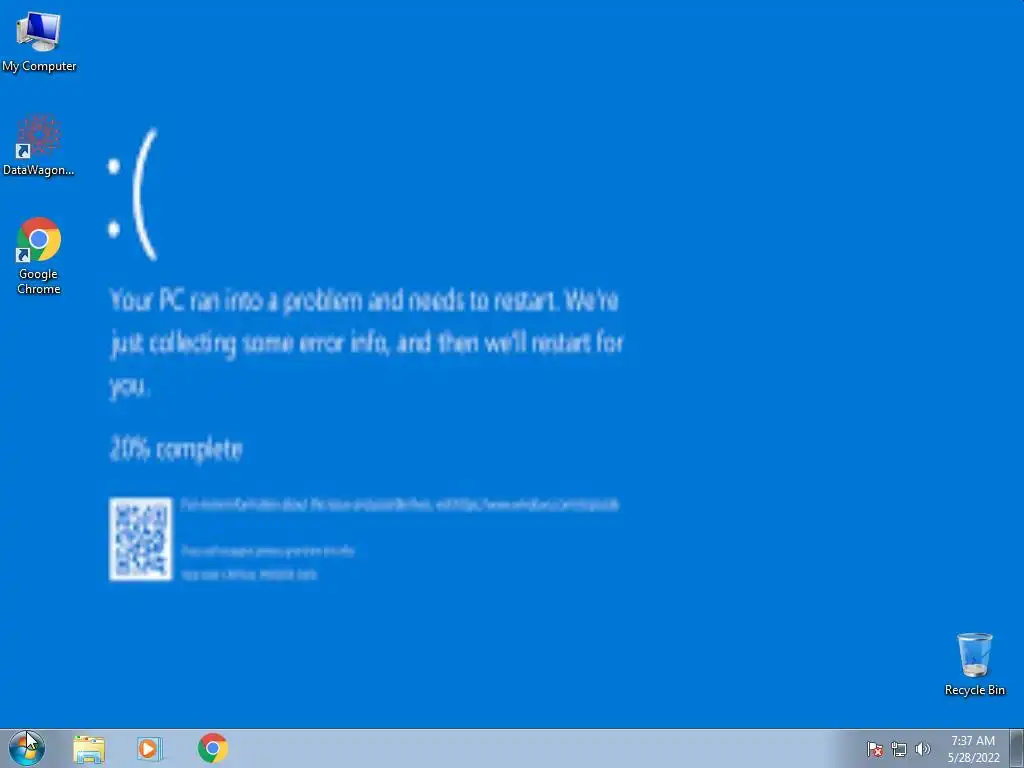
Task: Launch Windows Media Player from taskbar
Action: click(x=149, y=748)
